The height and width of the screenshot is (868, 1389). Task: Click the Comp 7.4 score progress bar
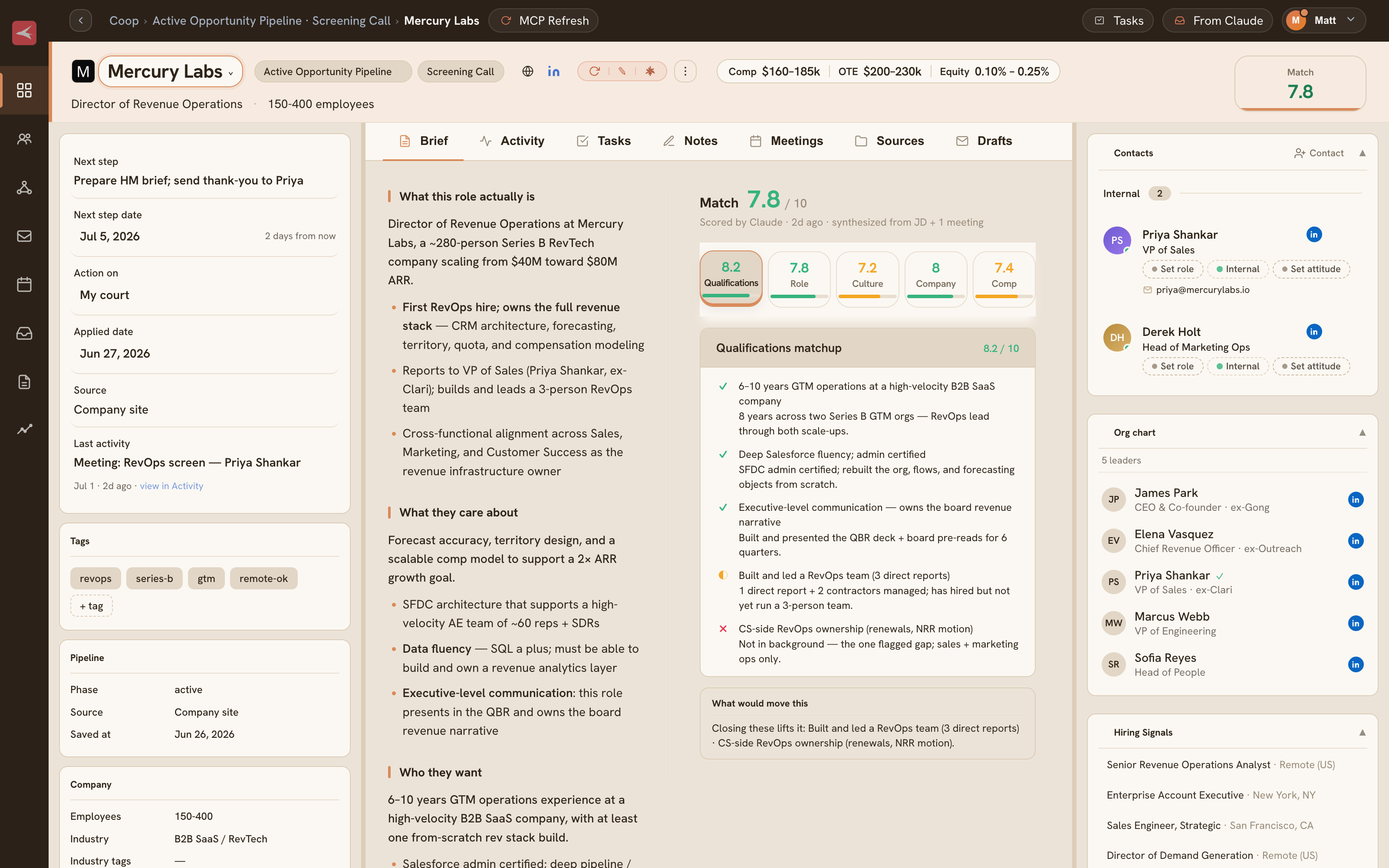(x=1004, y=297)
